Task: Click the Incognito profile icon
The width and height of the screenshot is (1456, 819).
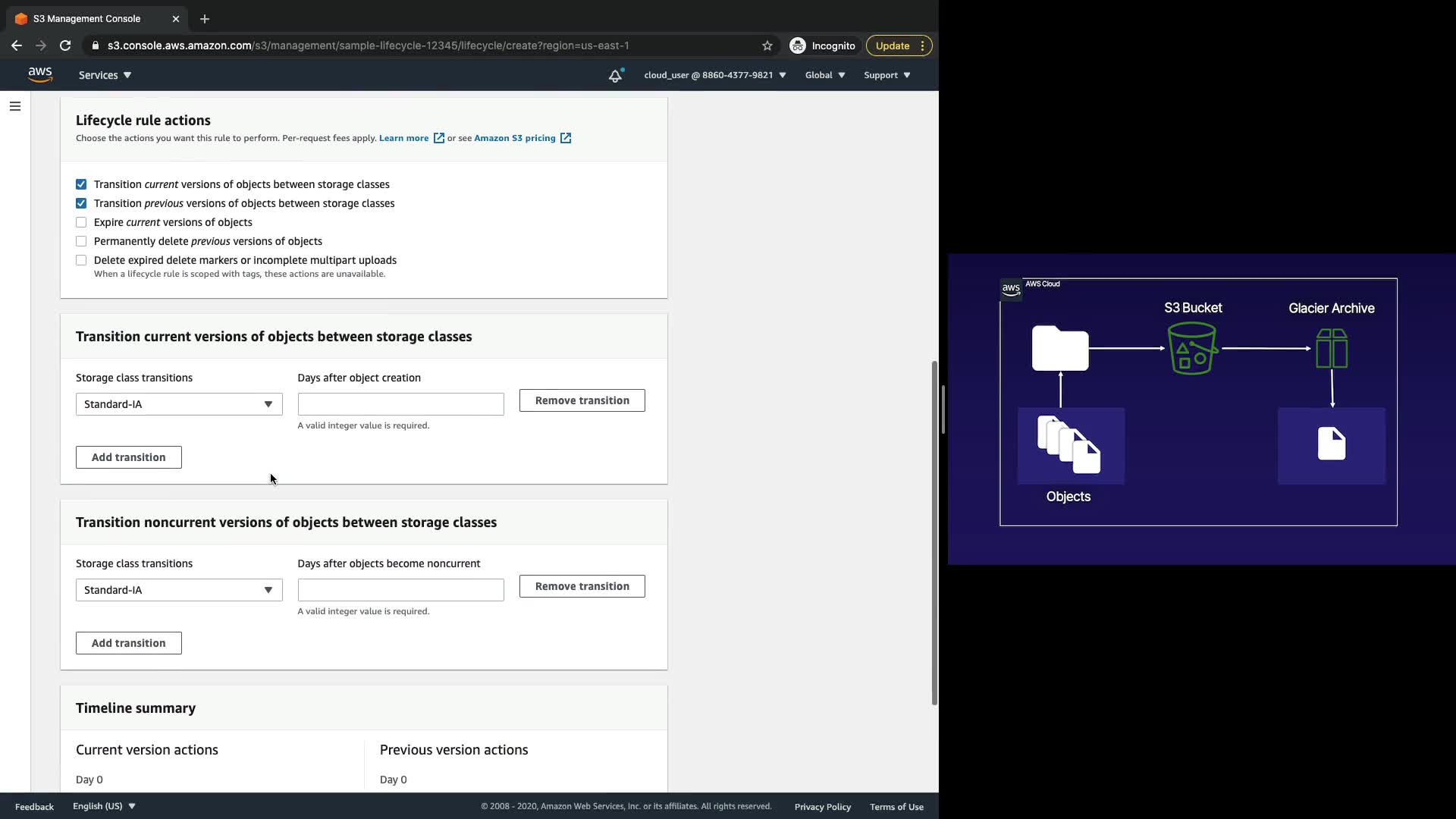Action: coord(798,45)
